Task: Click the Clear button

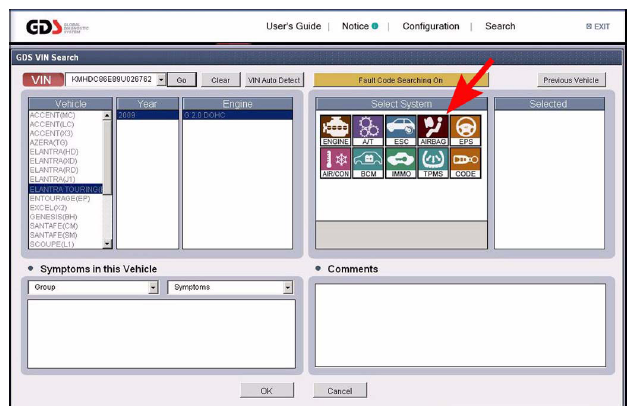Action: (221, 80)
